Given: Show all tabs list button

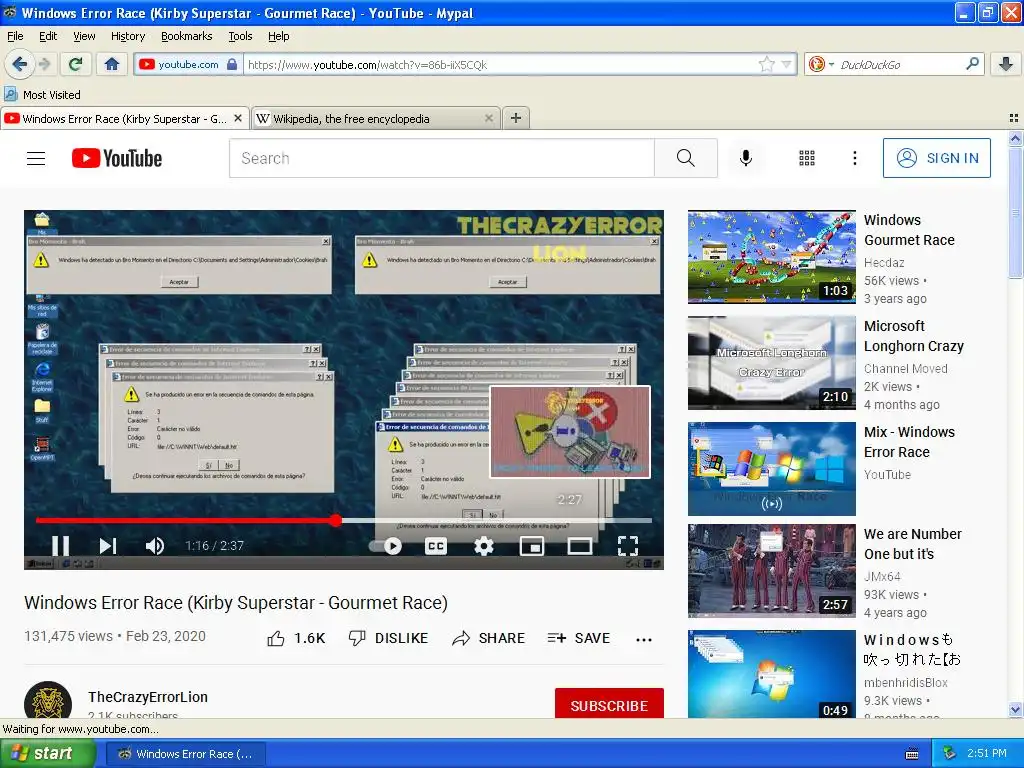Looking at the screenshot, I should [1014, 118].
